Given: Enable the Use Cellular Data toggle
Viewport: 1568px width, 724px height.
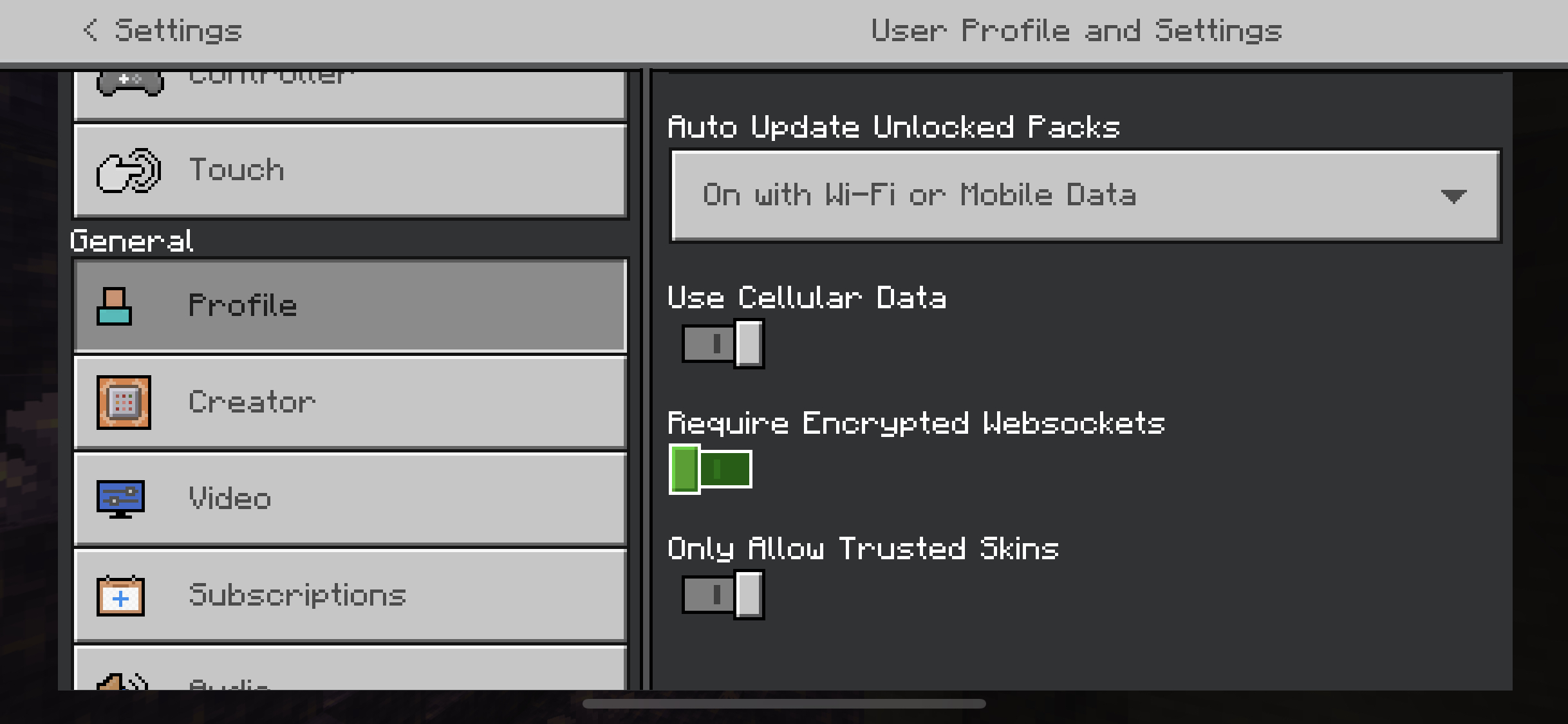Looking at the screenshot, I should [723, 344].
